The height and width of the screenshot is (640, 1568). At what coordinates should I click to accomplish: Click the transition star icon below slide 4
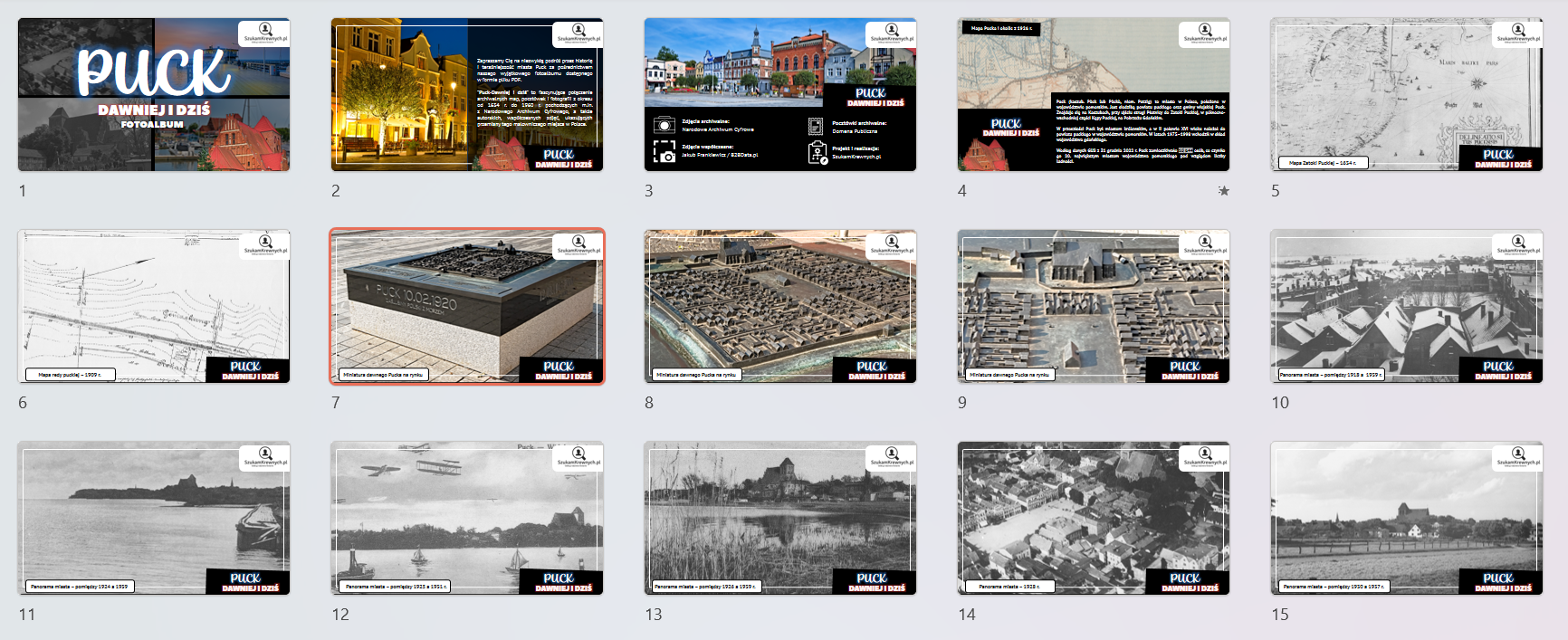click(1224, 191)
